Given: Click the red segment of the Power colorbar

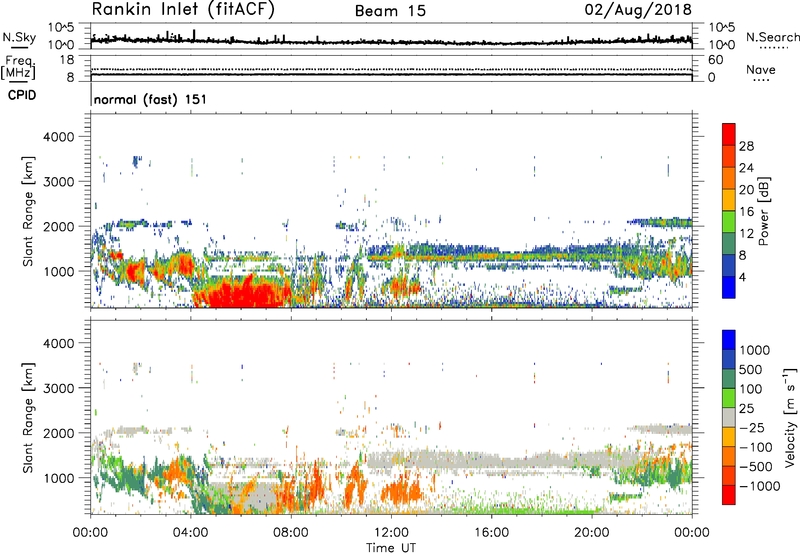Looking at the screenshot, I should [729, 134].
